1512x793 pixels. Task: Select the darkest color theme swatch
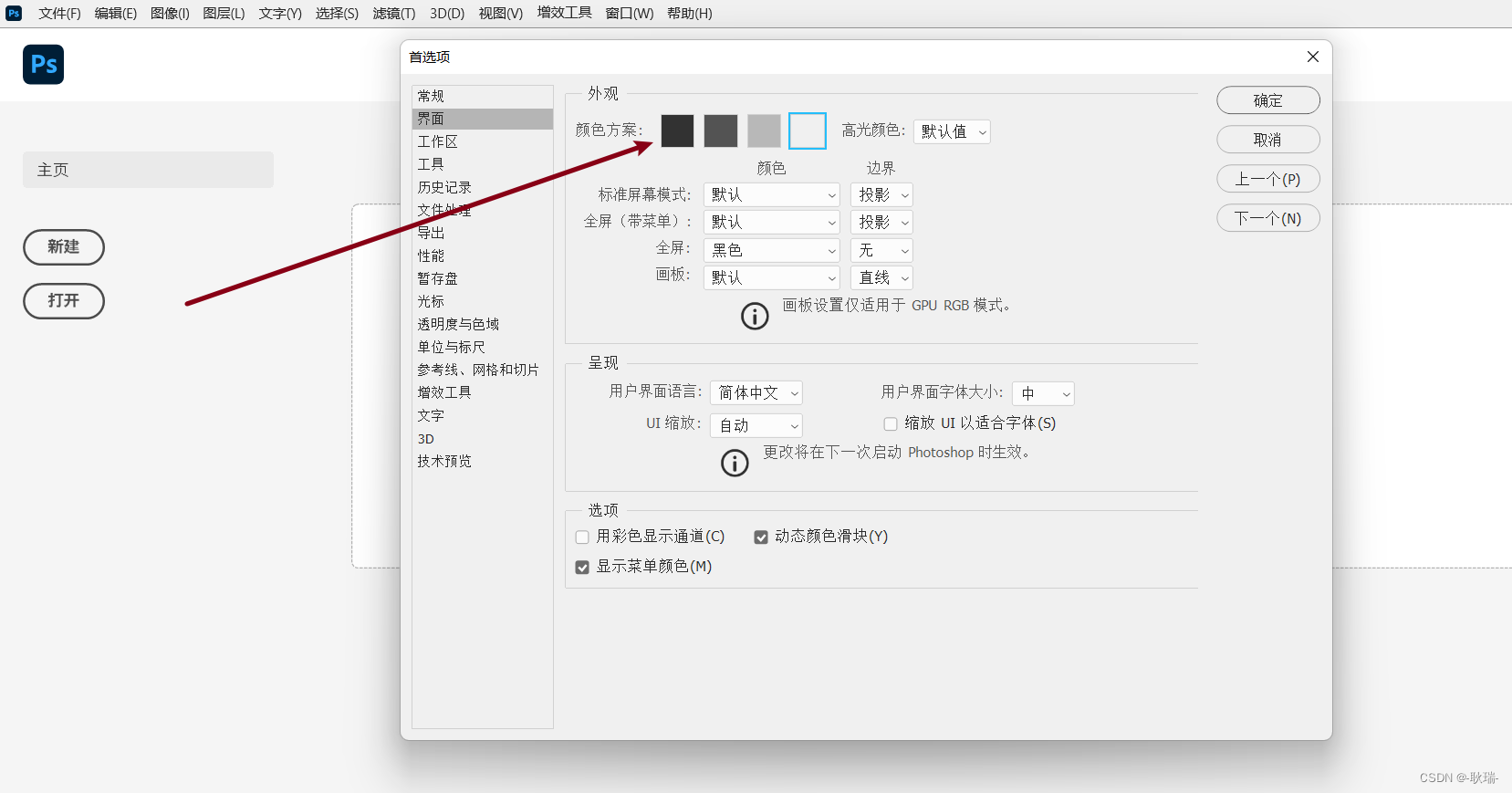tap(677, 130)
